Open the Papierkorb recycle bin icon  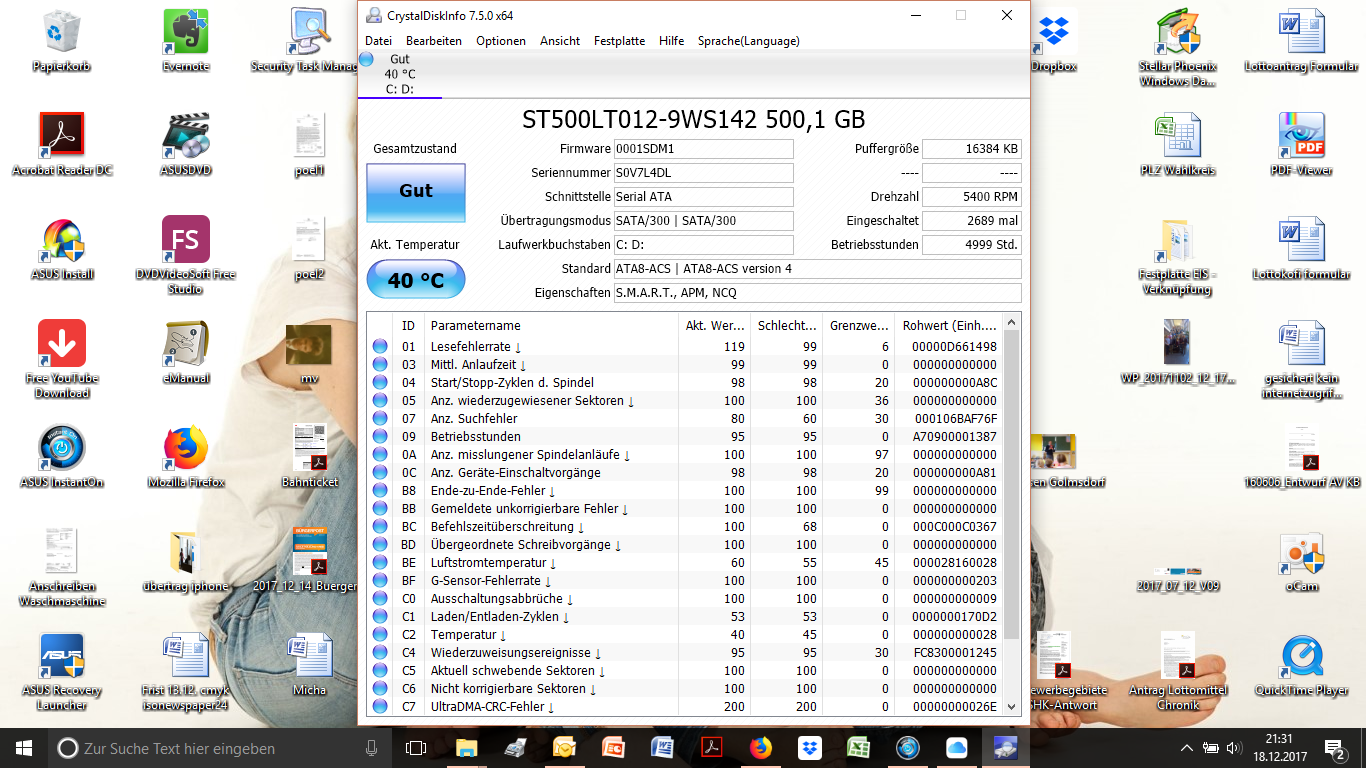[x=62, y=40]
